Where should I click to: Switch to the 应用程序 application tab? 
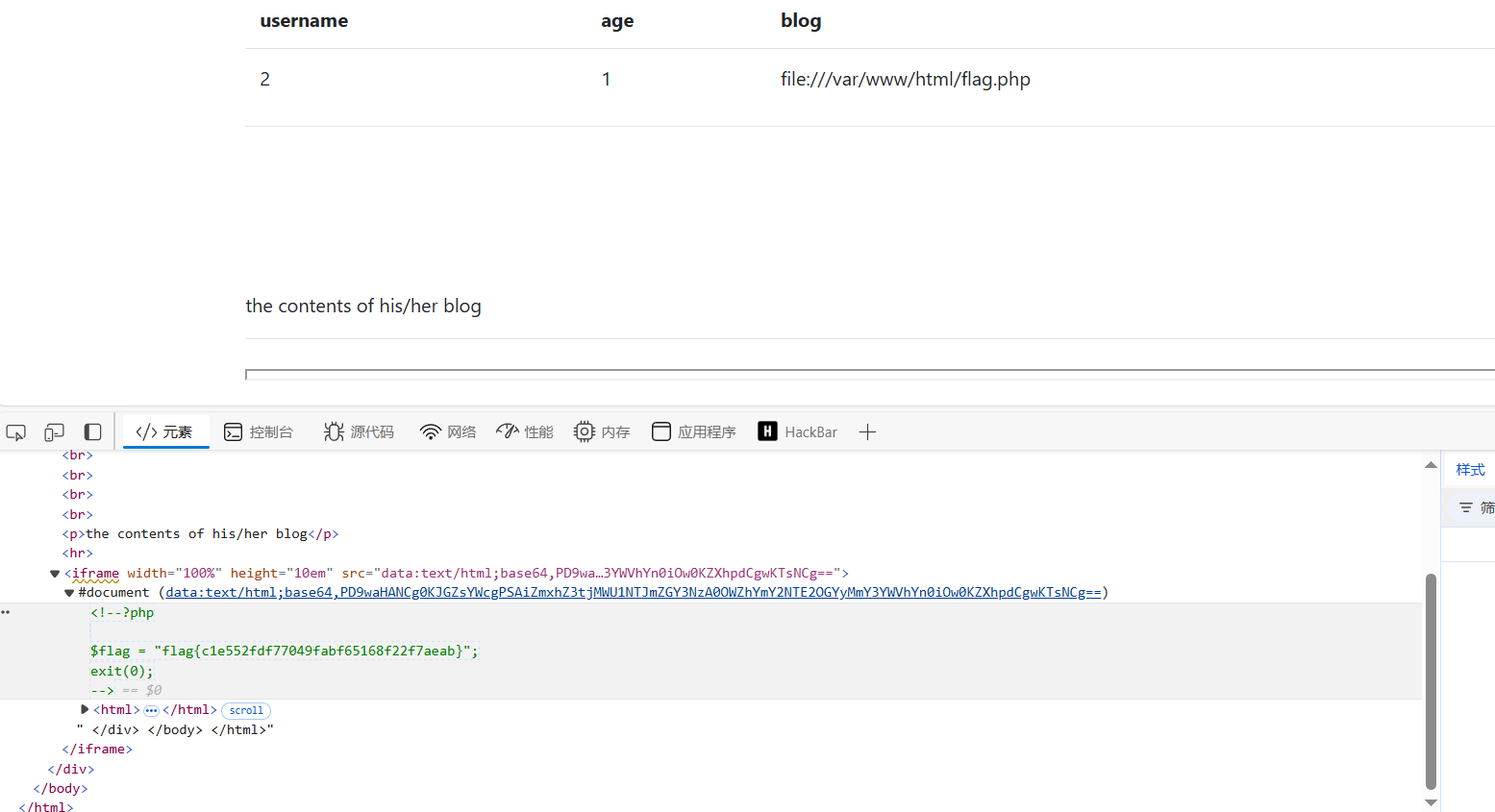[x=694, y=432]
